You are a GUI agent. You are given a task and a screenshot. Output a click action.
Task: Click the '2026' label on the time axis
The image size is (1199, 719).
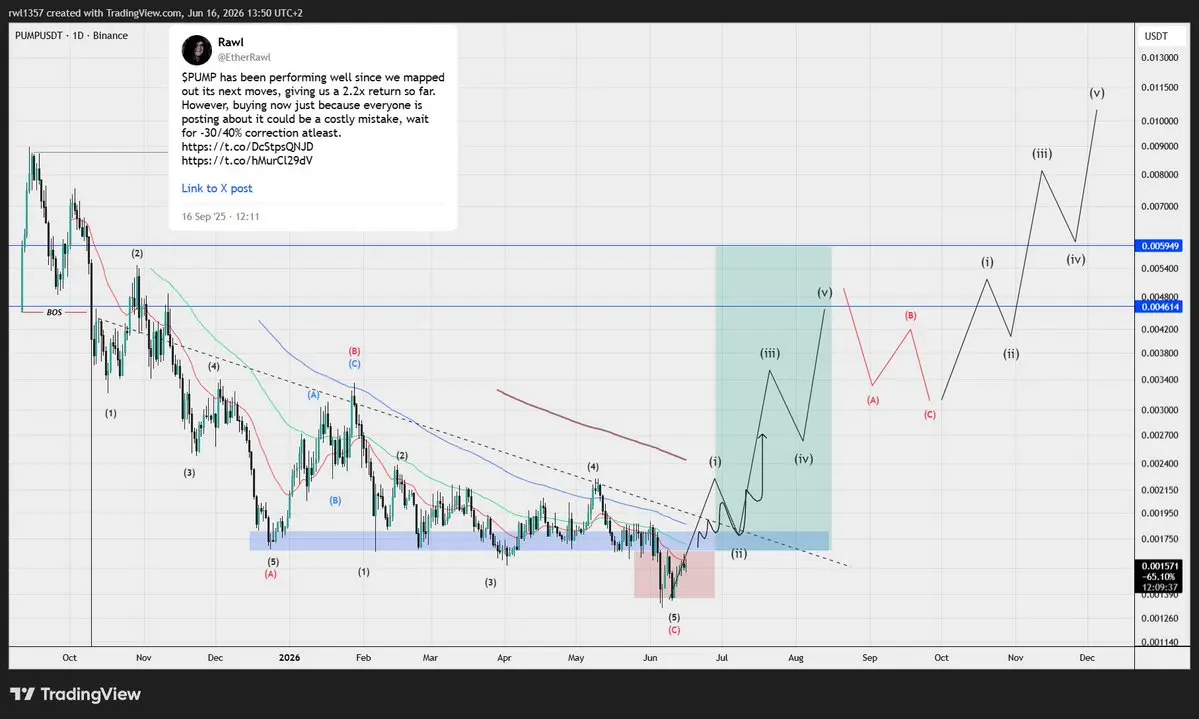(290, 658)
